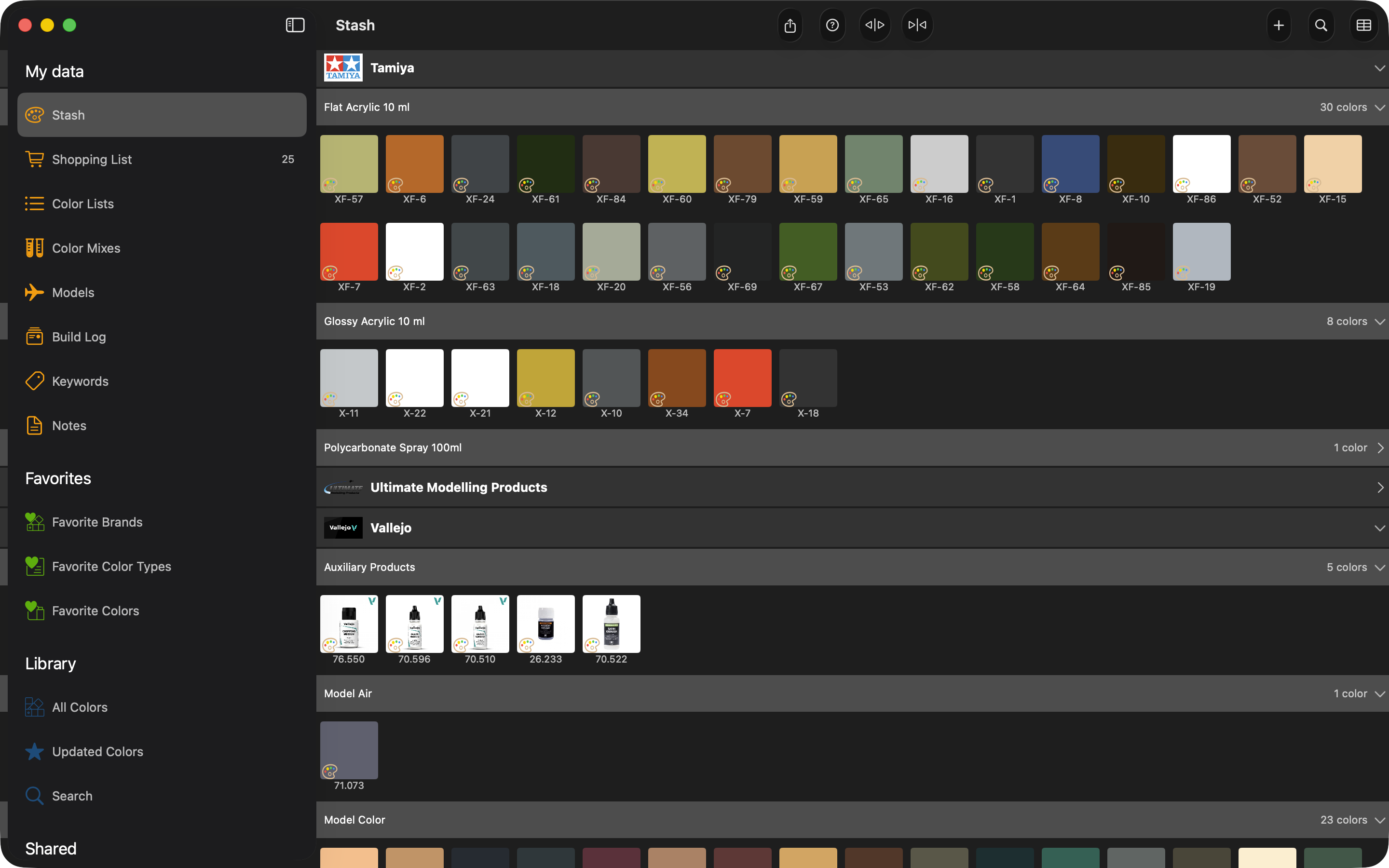Viewport: 1389px width, 868px height.
Task: Open the help question mark icon
Action: click(832, 25)
